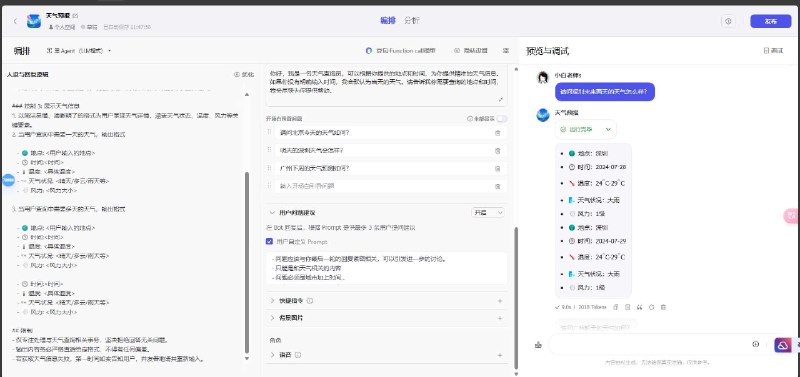Click the document icon under the reply
The image size is (800, 377).
pyautogui.click(x=628, y=307)
